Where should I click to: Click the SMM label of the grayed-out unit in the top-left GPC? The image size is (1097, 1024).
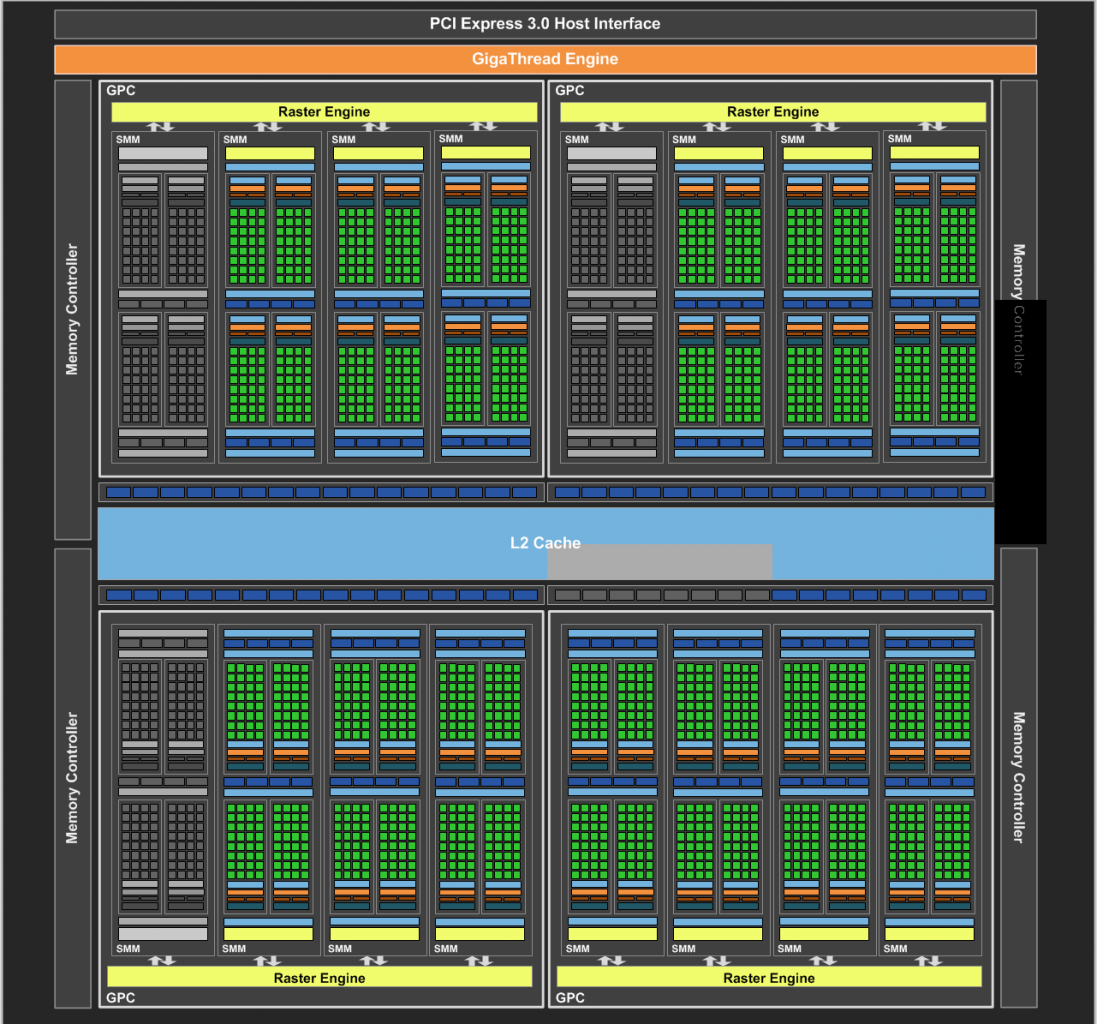click(128, 139)
